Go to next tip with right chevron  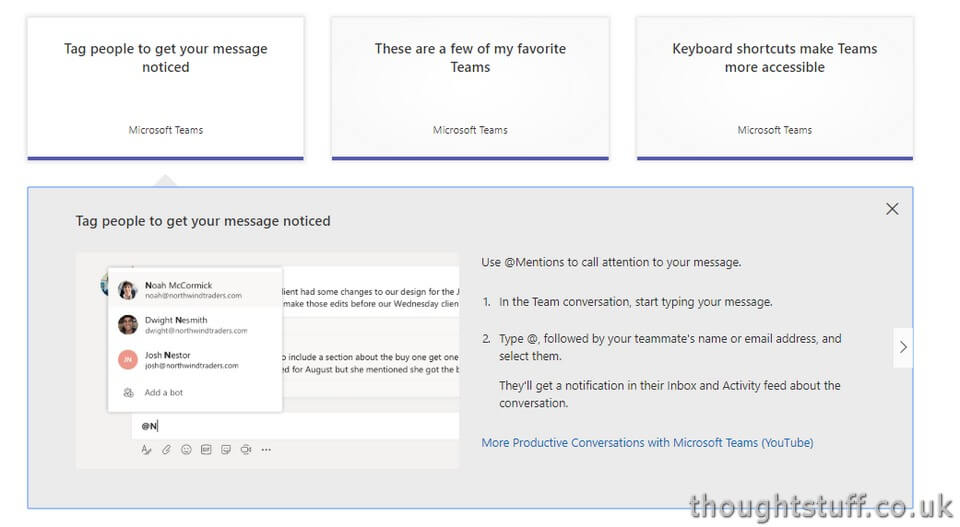(903, 347)
